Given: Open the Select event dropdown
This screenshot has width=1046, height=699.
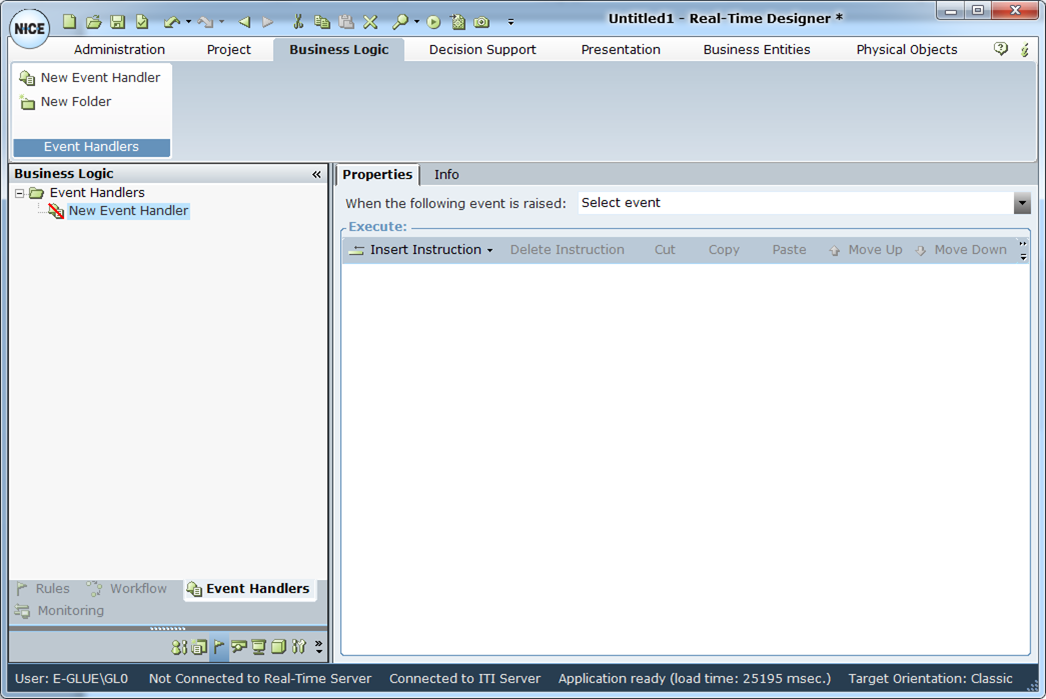Looking at the screenshot, I should pyautogui.click(x=1022, y=203).
